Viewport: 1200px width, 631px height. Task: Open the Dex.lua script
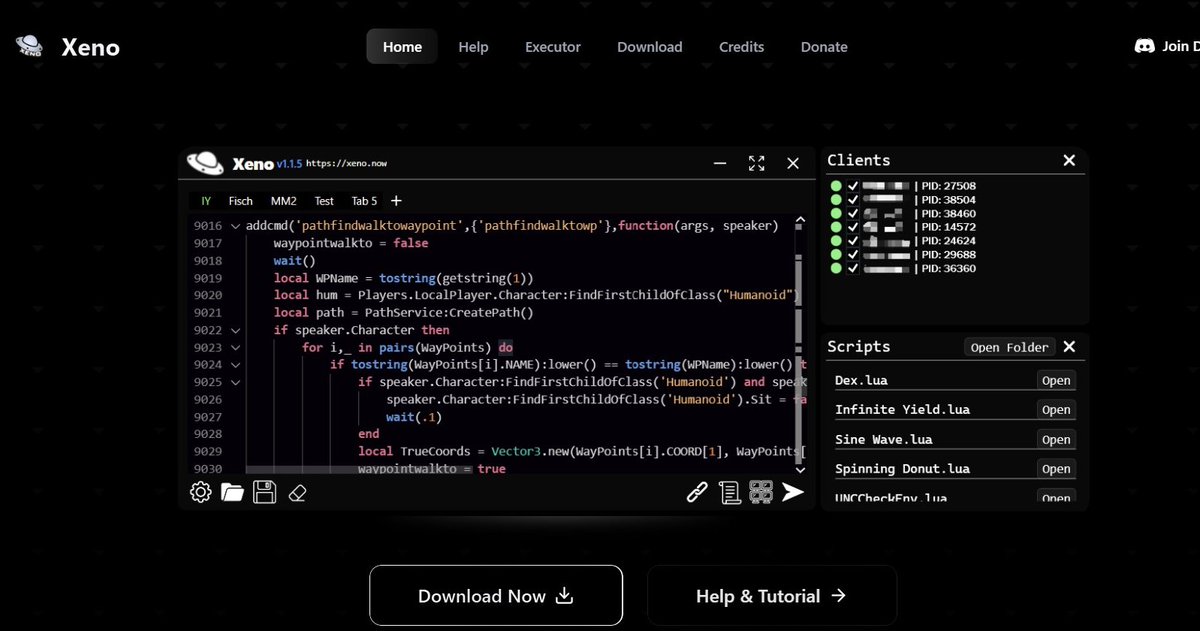click(x=1056, y=380)
